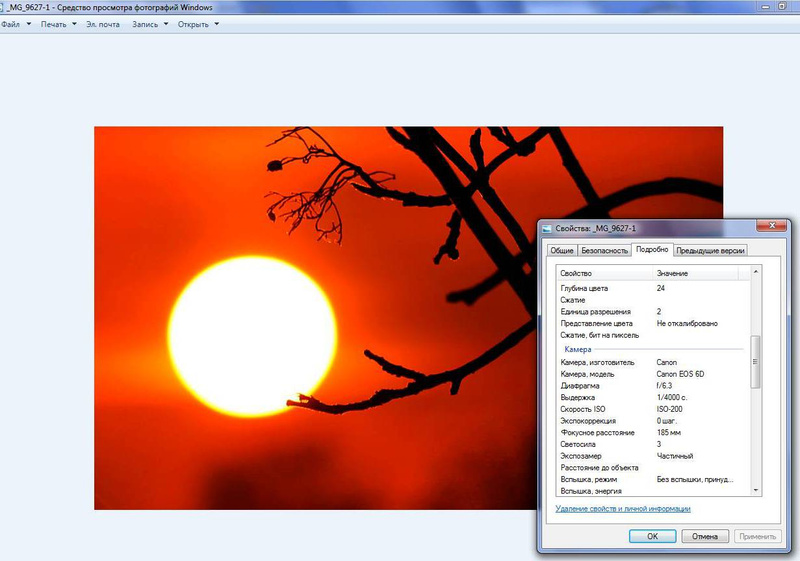This screenshot has height=561, width=800.
Task: Open the Файл menu
Action: tap(12, 24)
